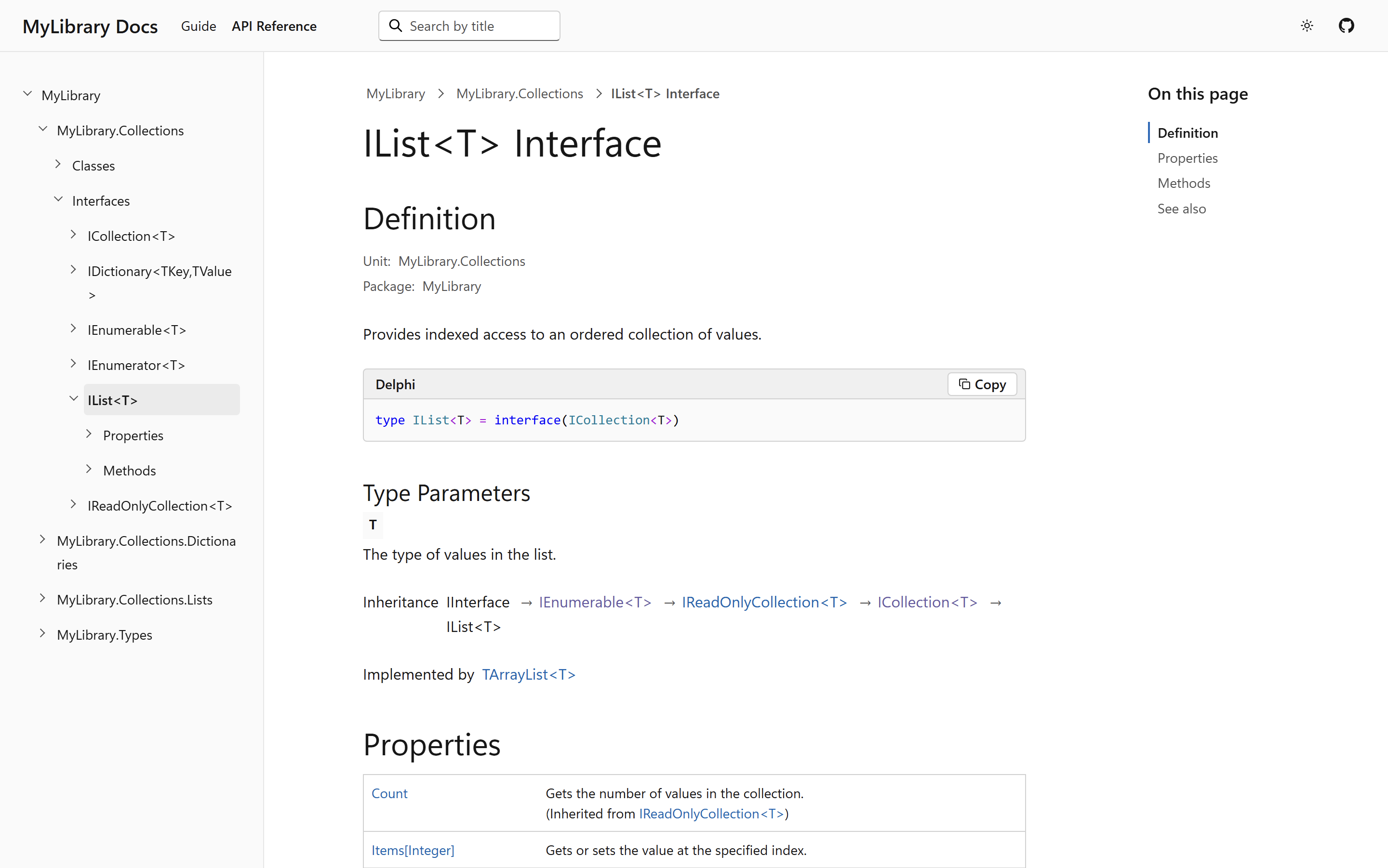Screen dimensions: 1388x868
Task: Open the TArrayList<T> implementer link
Action: [x=528, y=674]
